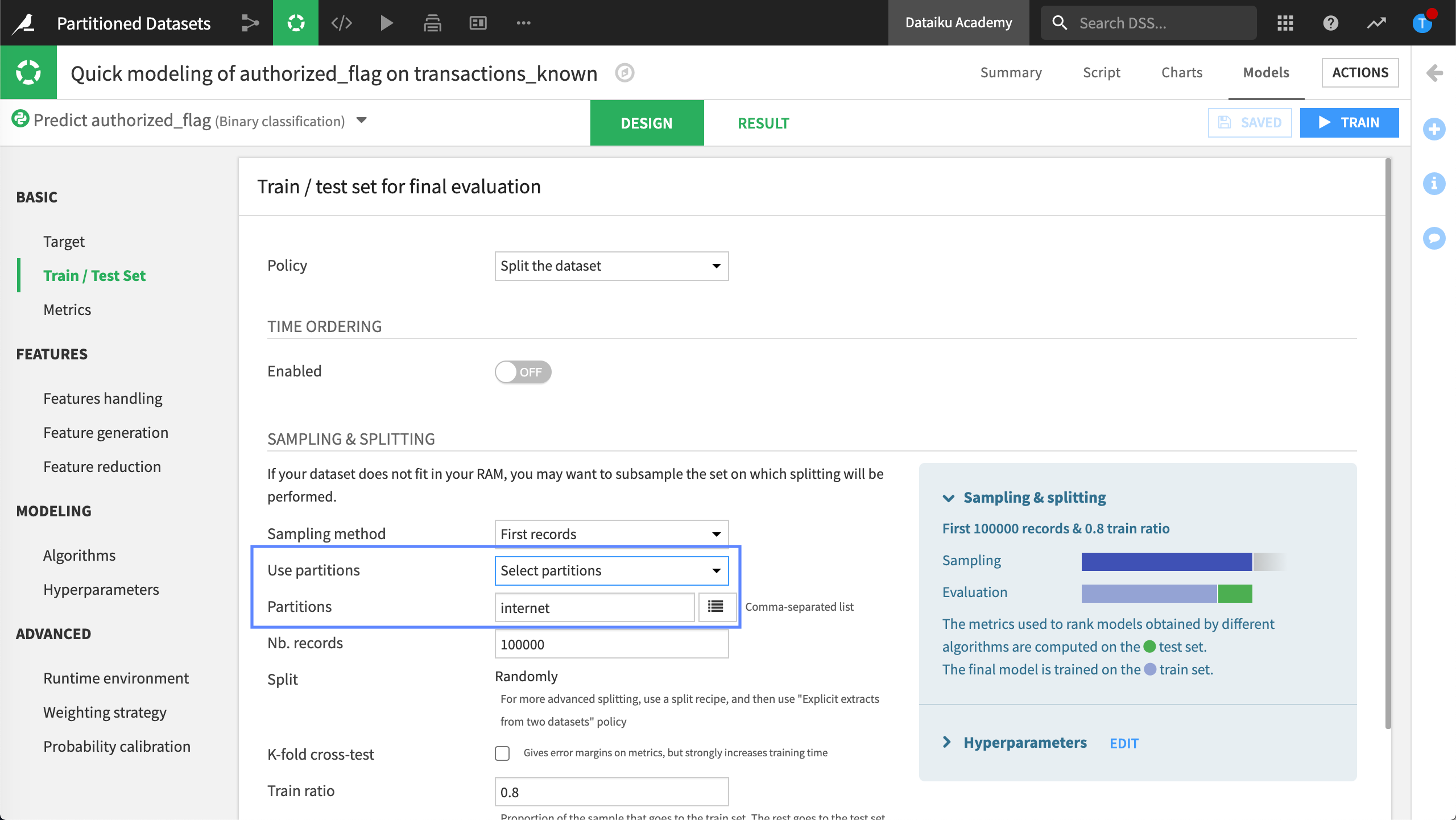Open the jobs play icon

click(387, 23)
